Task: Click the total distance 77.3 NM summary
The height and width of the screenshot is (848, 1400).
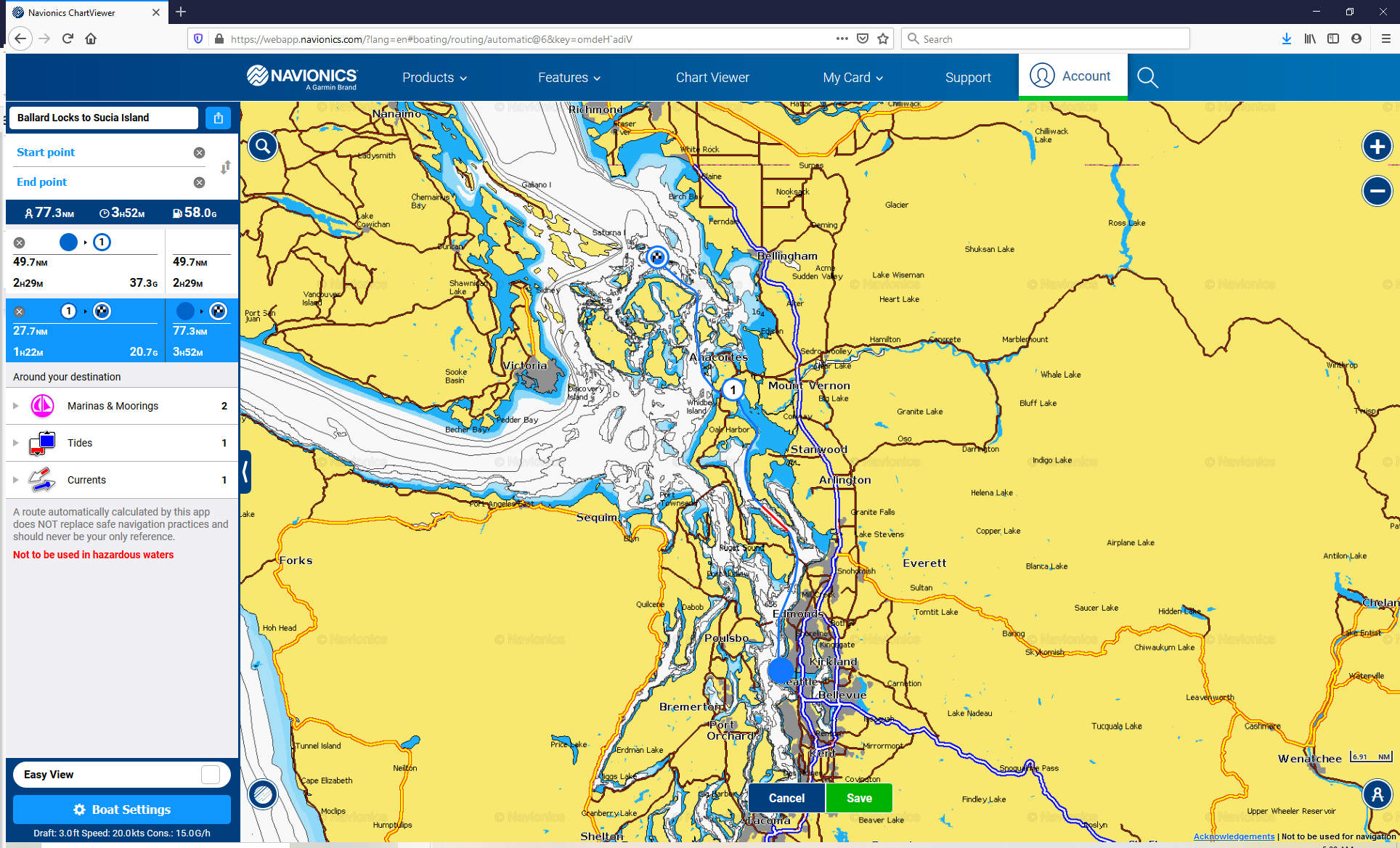Action: (49, 213)
